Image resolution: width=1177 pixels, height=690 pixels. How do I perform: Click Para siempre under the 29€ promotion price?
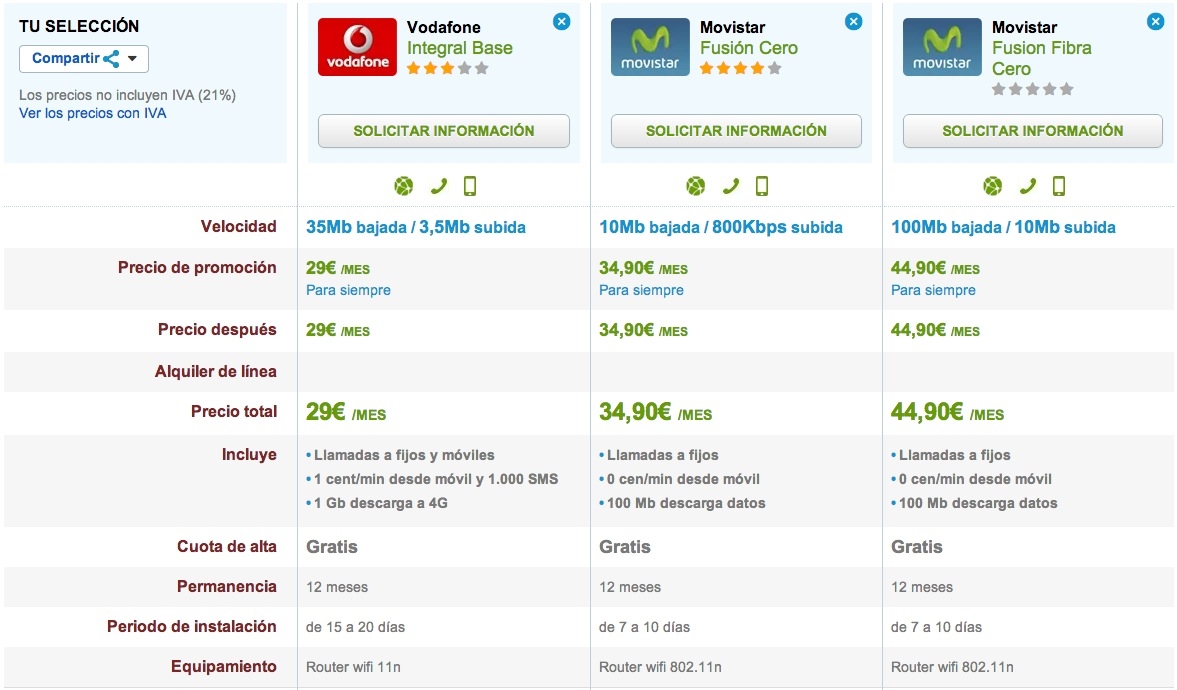point(348,291)
